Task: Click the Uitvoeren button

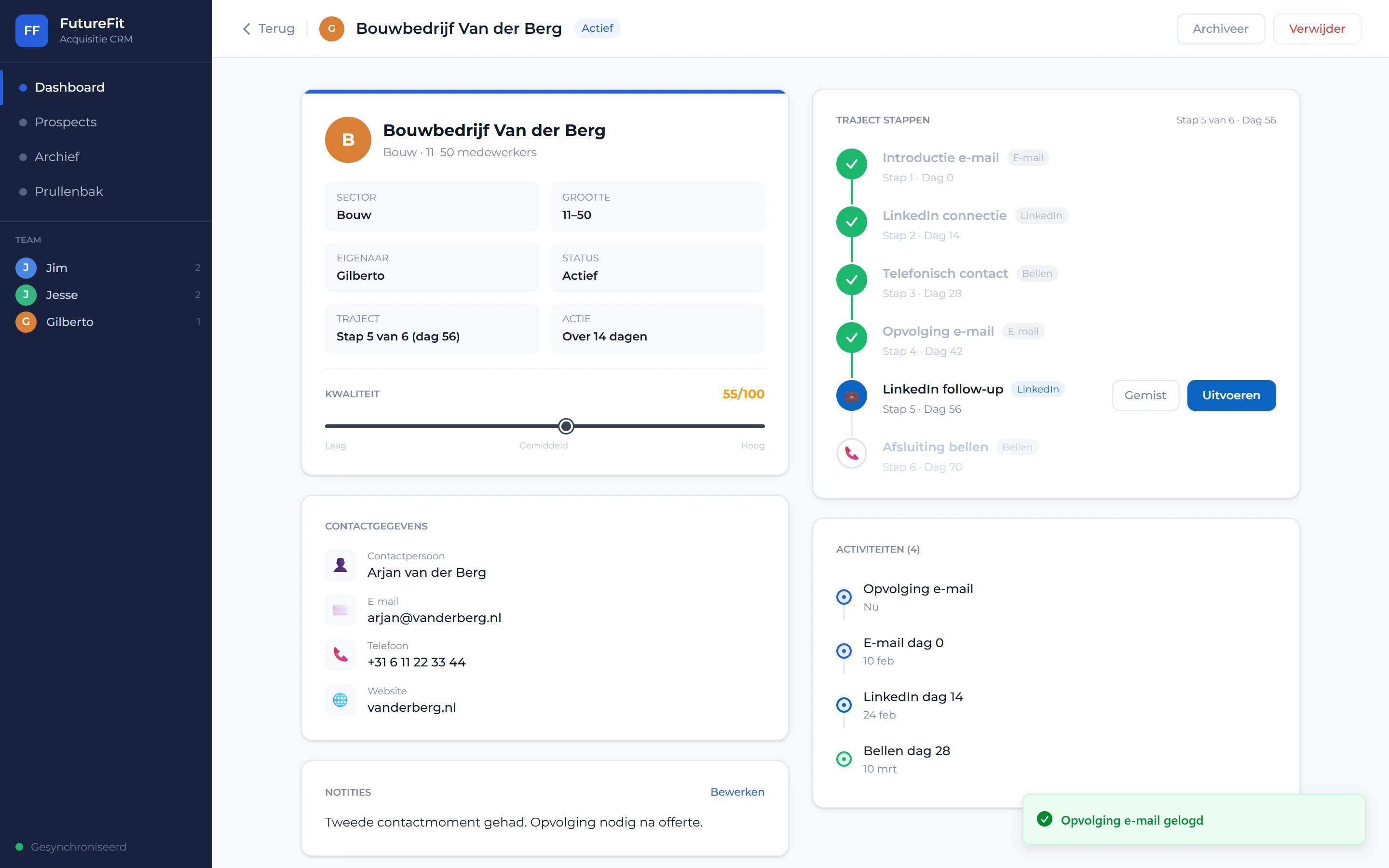Action: coord(1231,395)
